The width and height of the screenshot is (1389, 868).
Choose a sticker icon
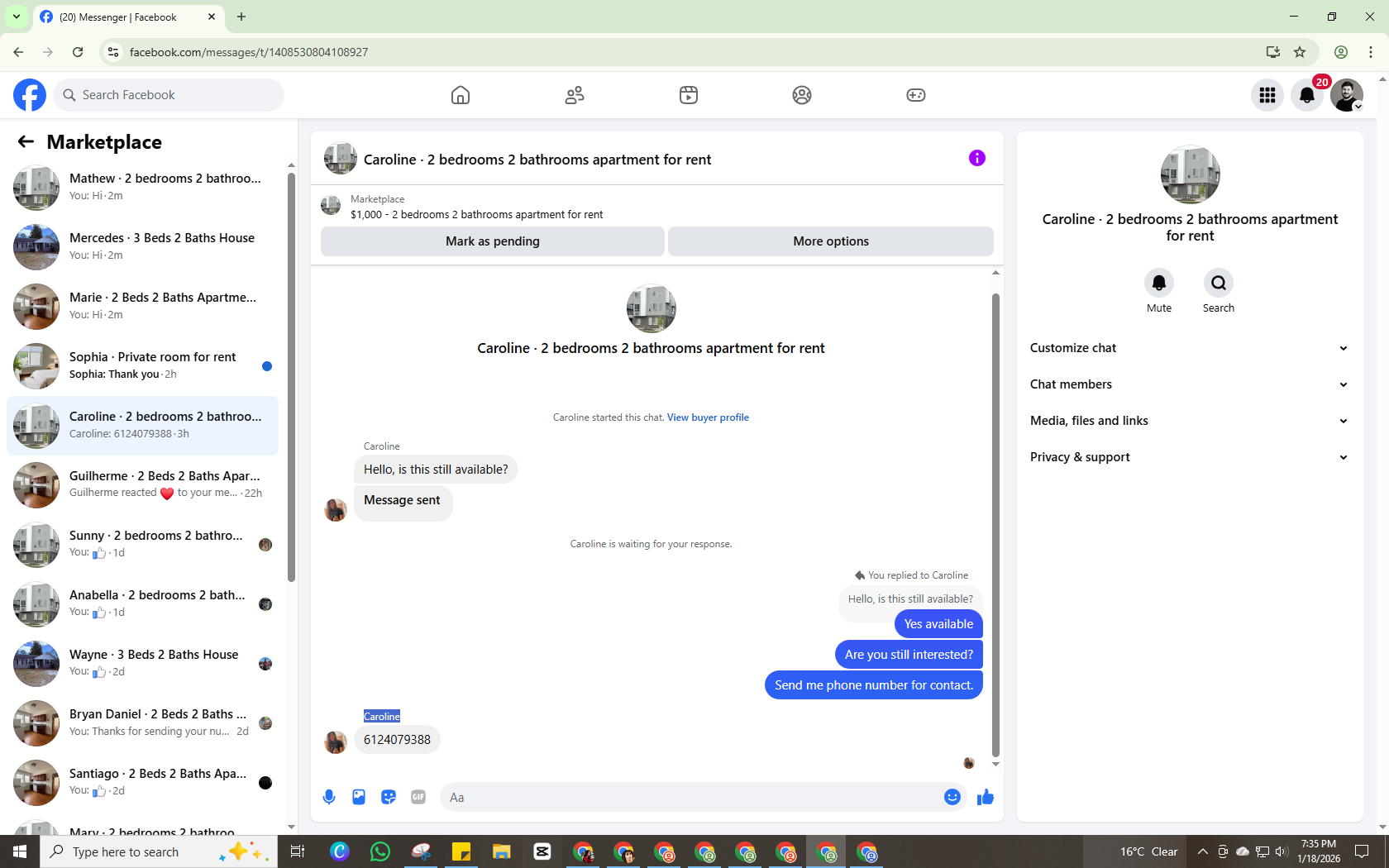(x=389, y=797)
